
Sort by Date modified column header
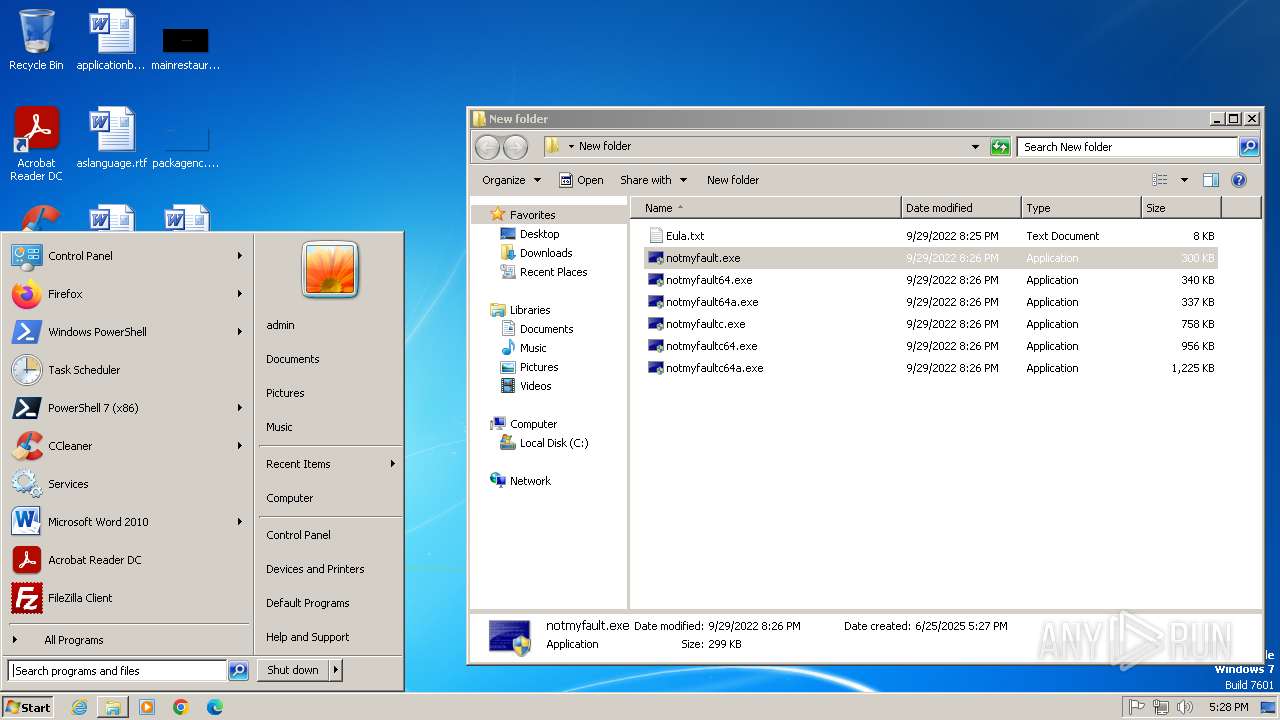[961, 208]
